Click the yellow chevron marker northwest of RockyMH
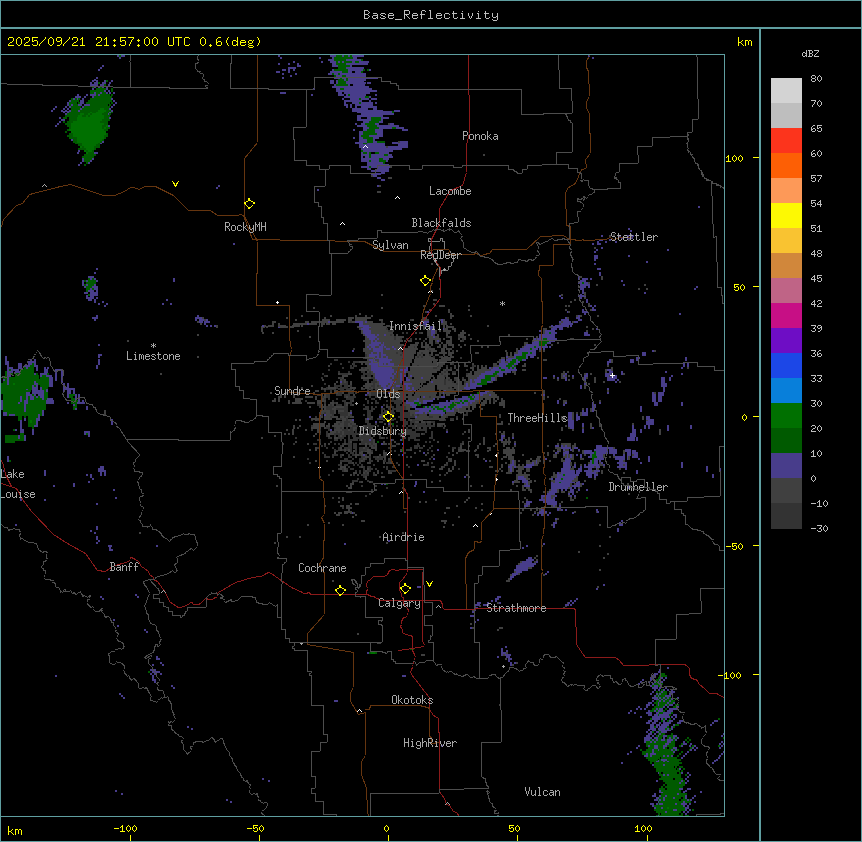Screen dimensions: 862x842 [176, 184]
